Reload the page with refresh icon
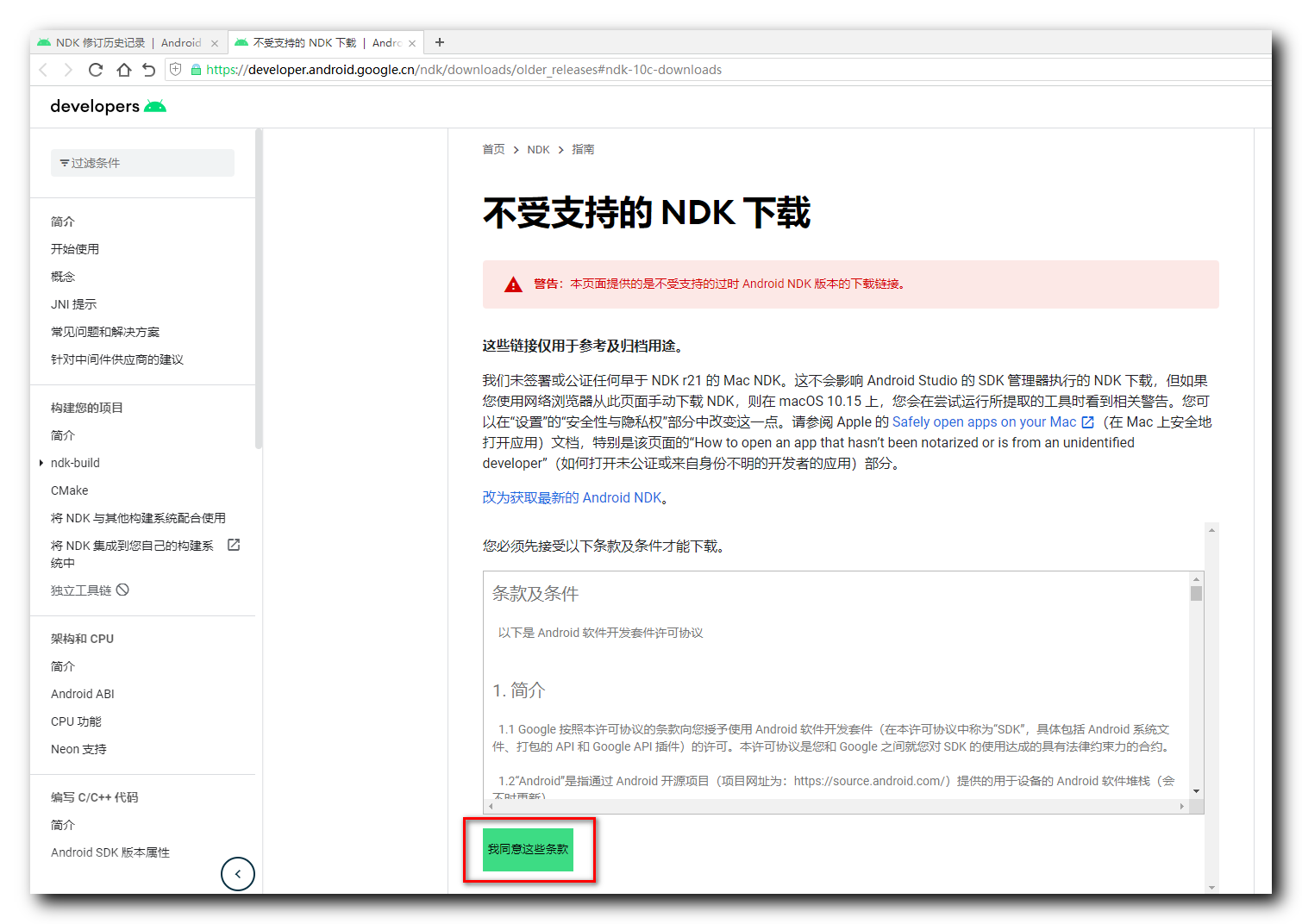The image size is (1302, 924). (x=96, y=70)
